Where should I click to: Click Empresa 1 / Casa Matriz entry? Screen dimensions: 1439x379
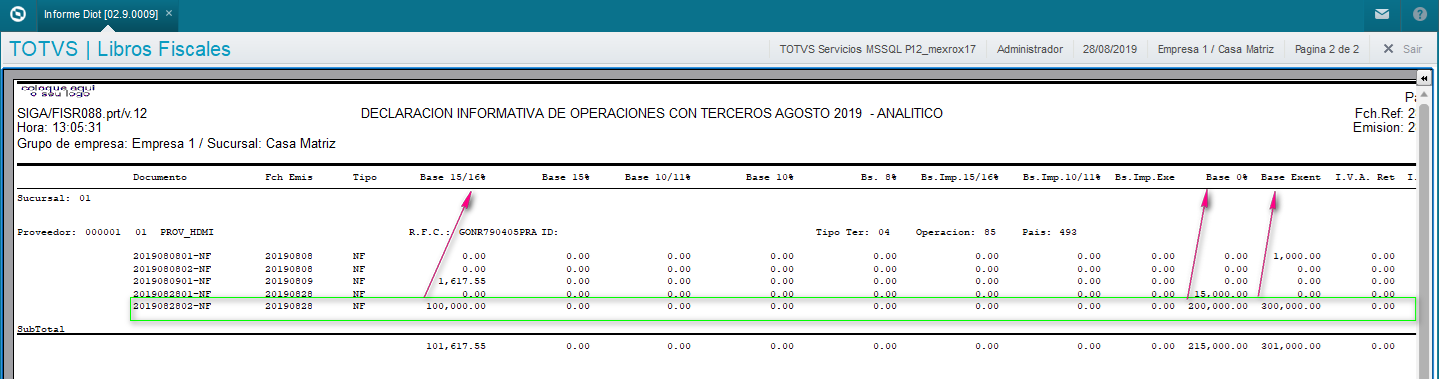point(1215,48)
